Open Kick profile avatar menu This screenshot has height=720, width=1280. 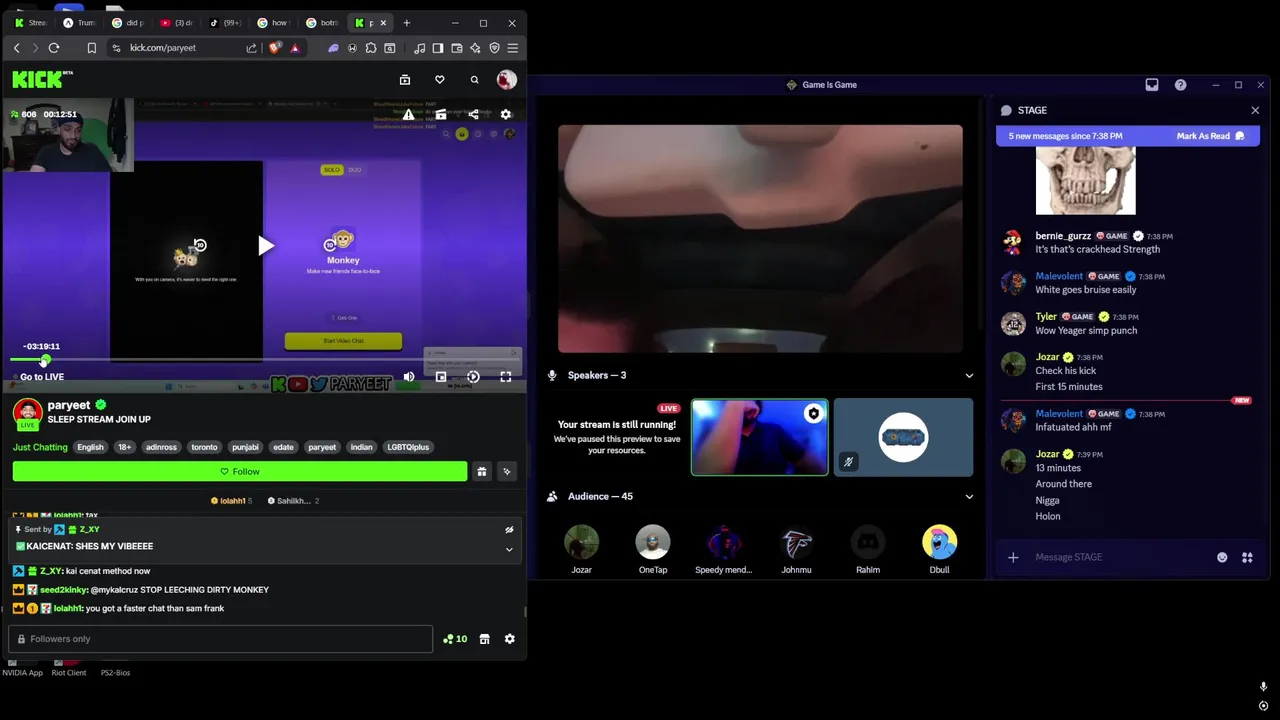[506, 80]
